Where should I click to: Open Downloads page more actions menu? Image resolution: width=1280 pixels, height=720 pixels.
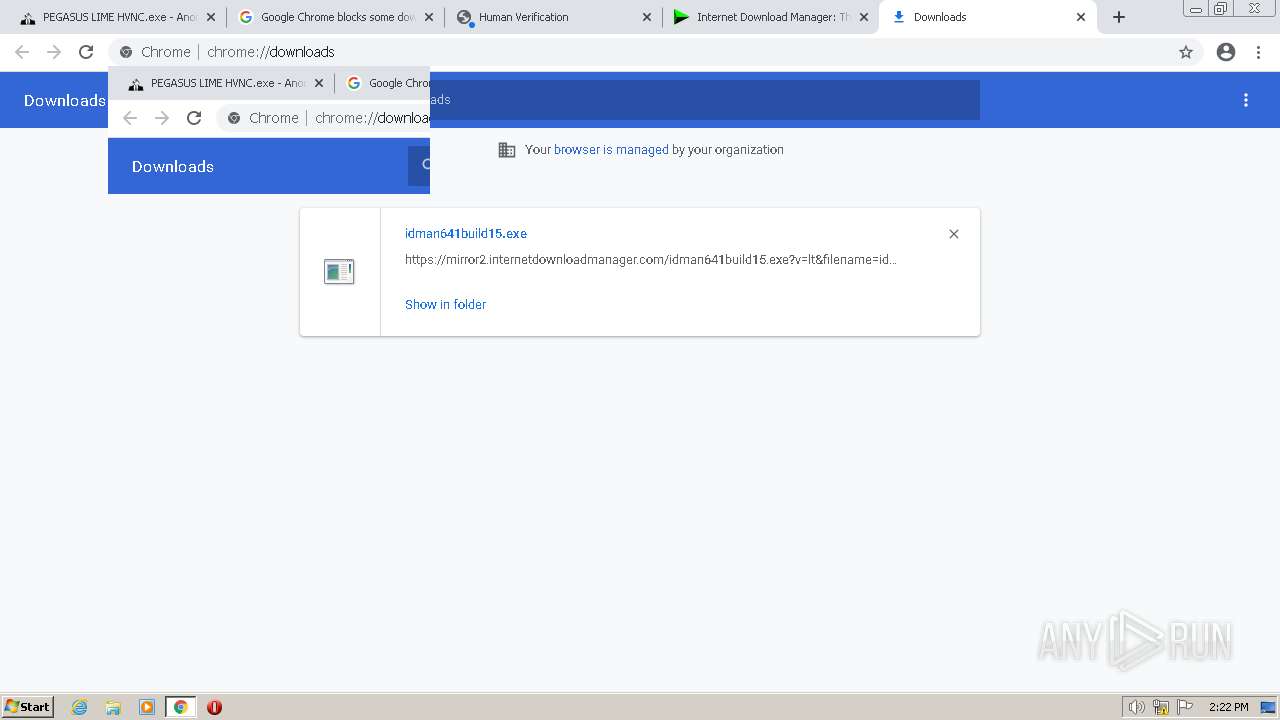[1246, 100]
